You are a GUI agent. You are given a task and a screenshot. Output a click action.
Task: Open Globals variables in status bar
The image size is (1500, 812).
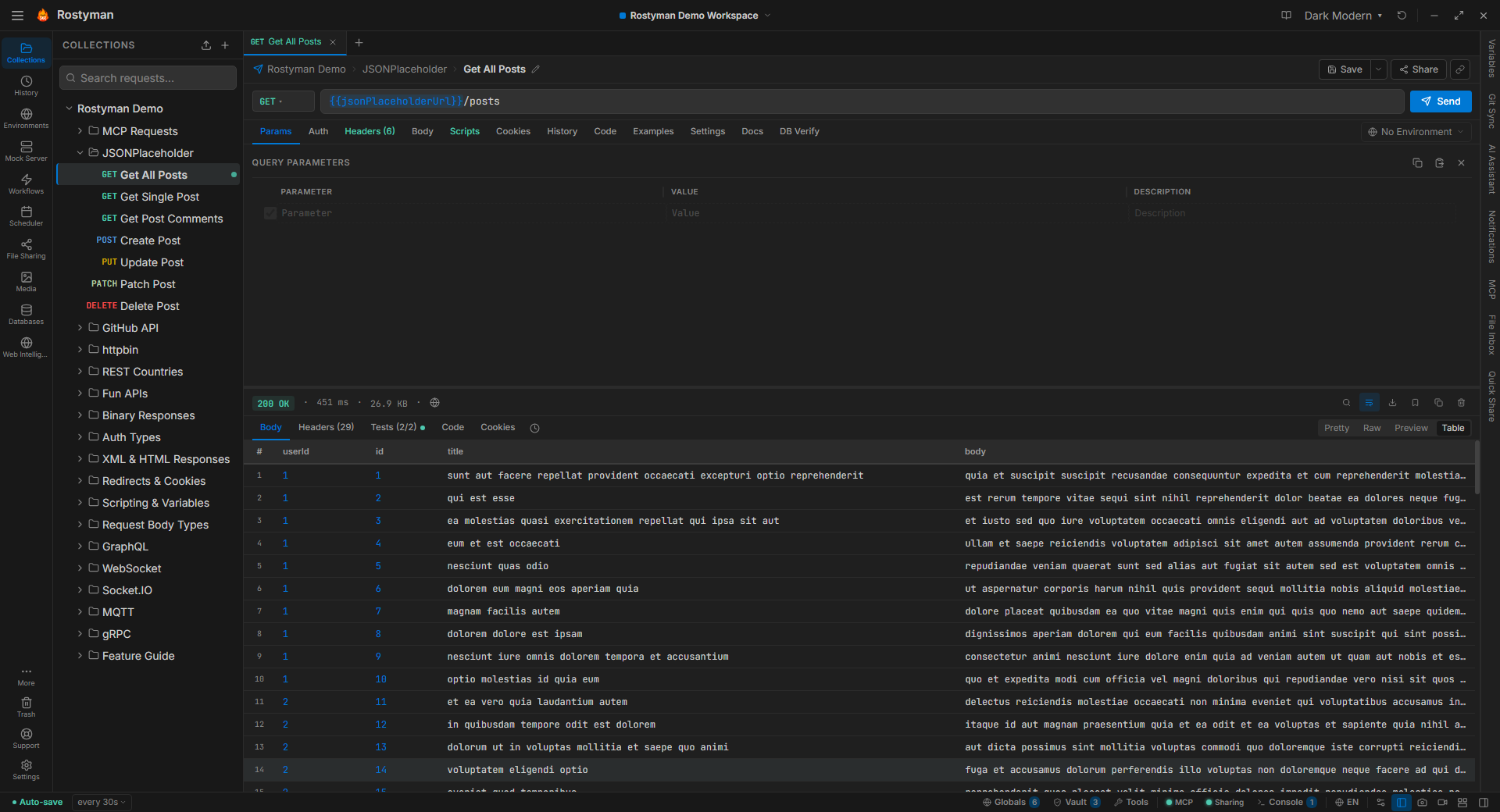click(1011, 802)
